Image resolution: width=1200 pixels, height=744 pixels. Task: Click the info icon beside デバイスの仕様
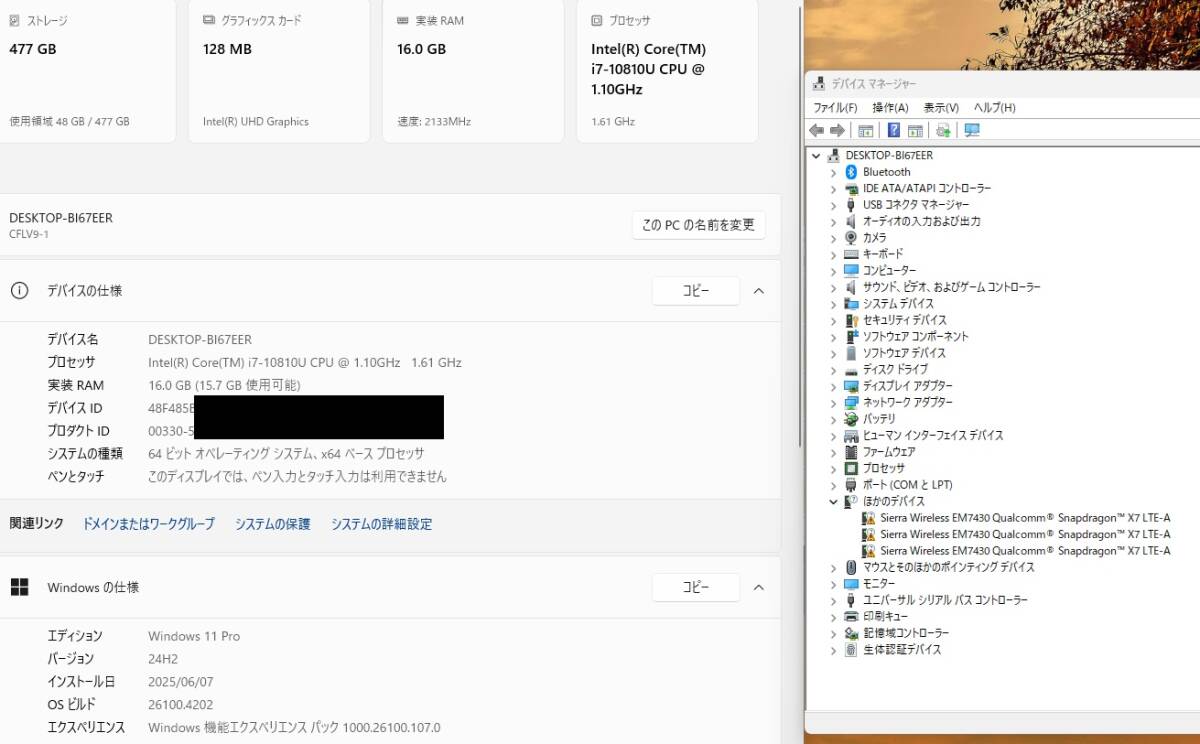point(19,291)
